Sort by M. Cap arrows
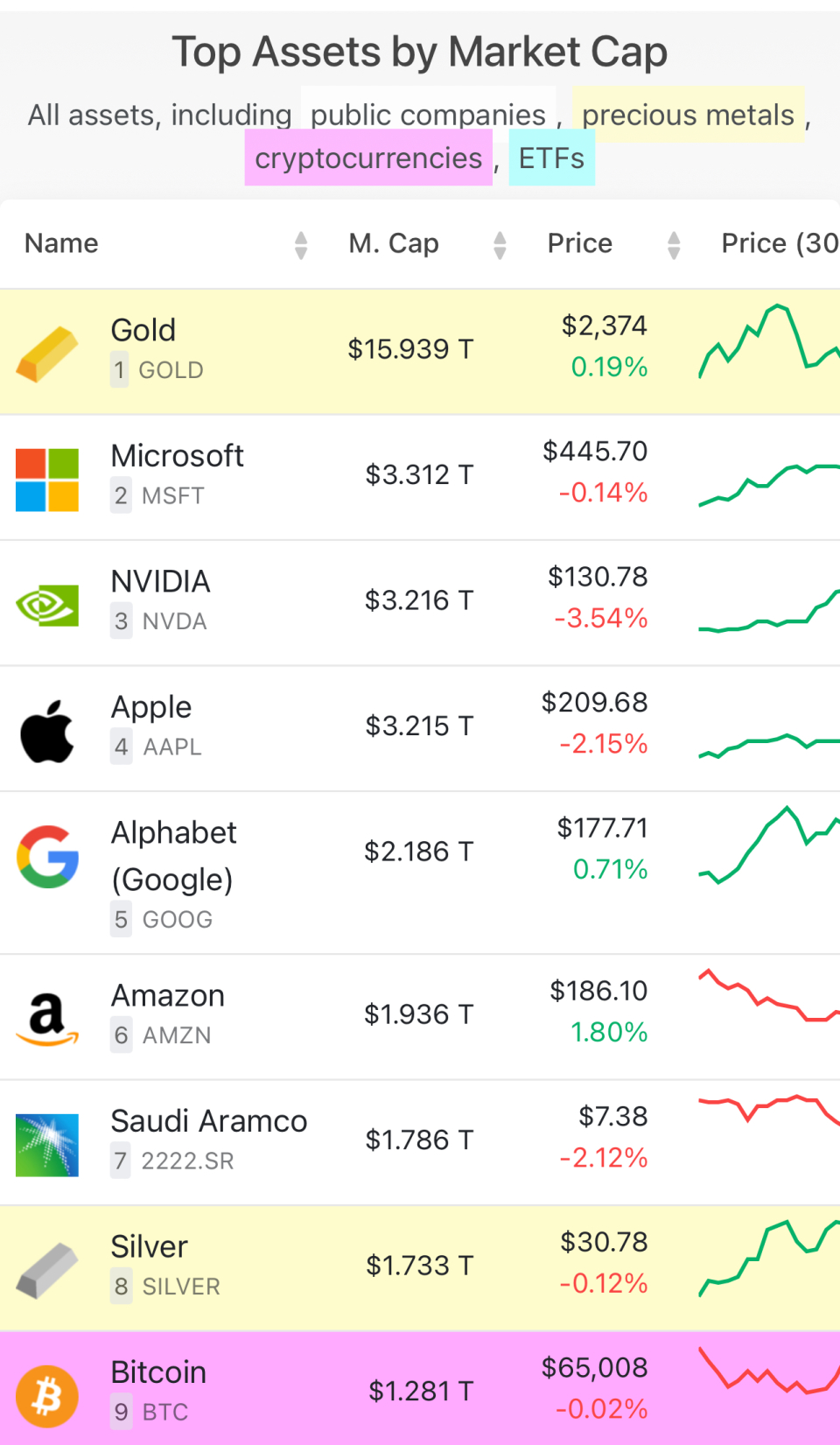The width and height of the screenshot is (840, 1445). point(500,245)
